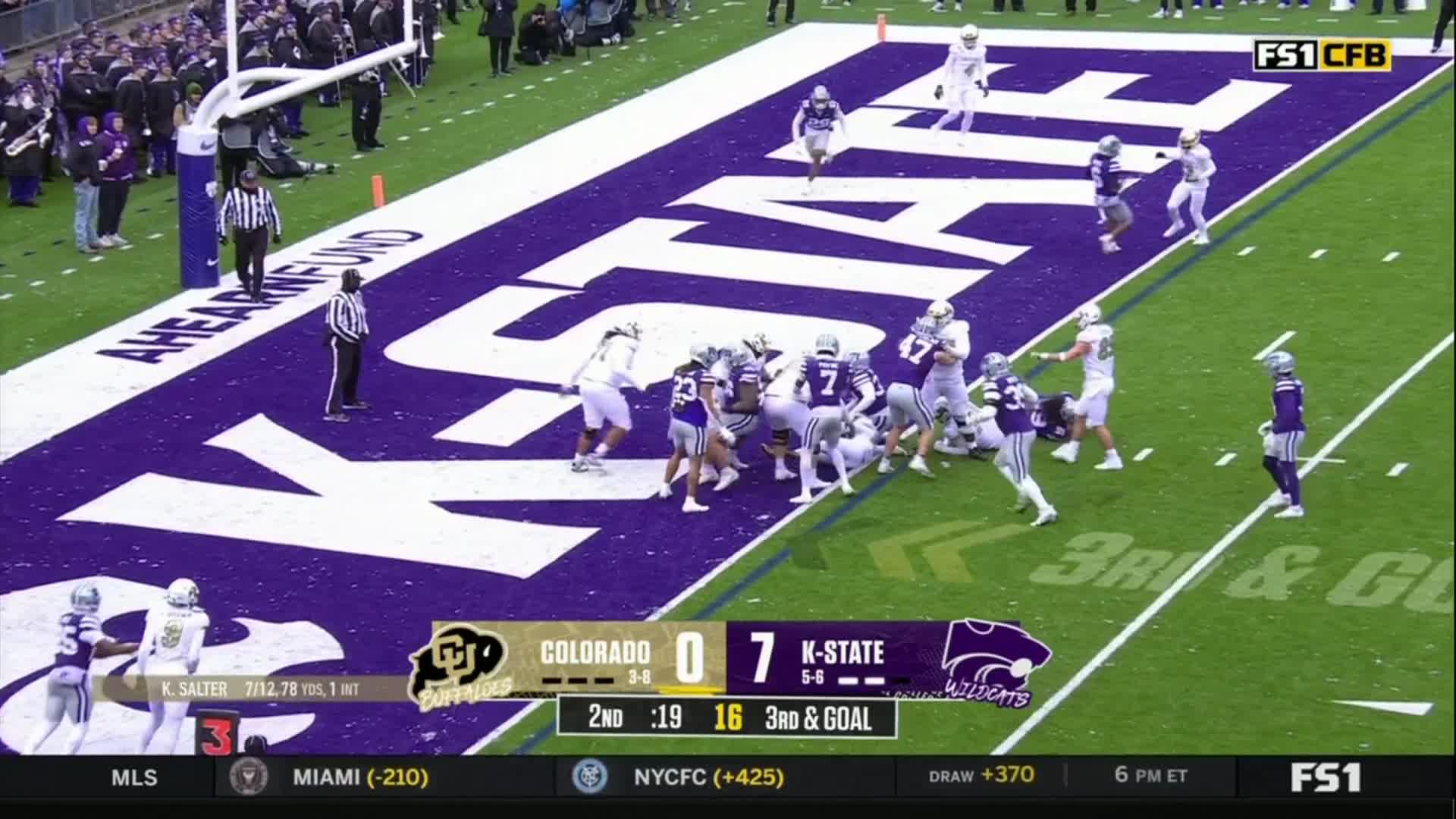The height and width of the screenshot is (819, 1456).
Task: Click the NYCFC crest in ticker
Action: [x=590, y=776]
